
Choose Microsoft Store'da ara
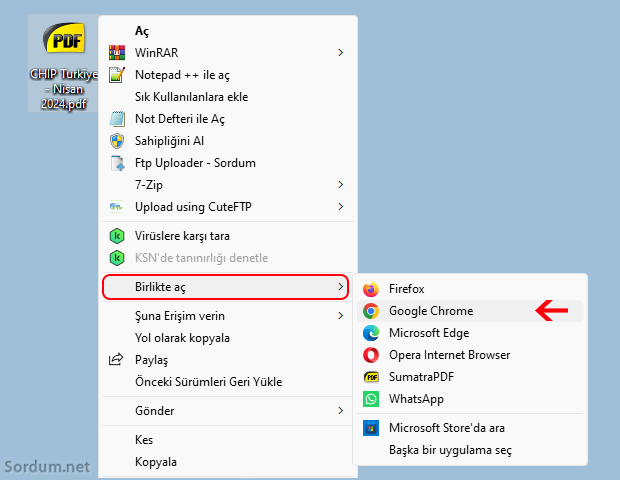point(470,428)
